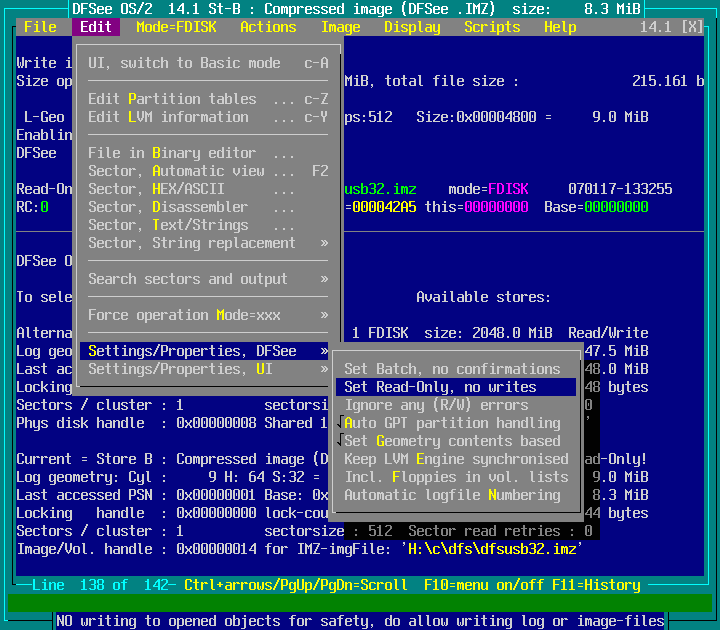
Task: Open the File menu
Action: [x=40, y=27]
